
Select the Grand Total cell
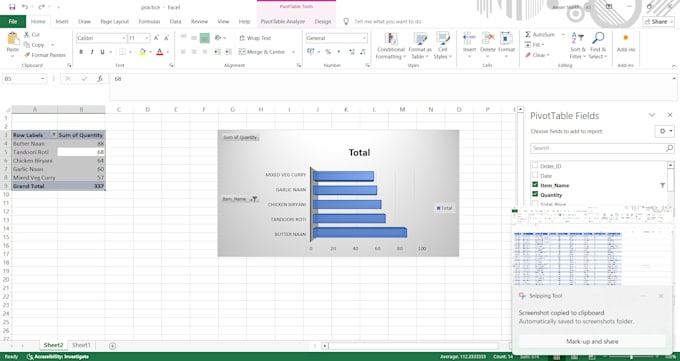[x=35, y=186]
